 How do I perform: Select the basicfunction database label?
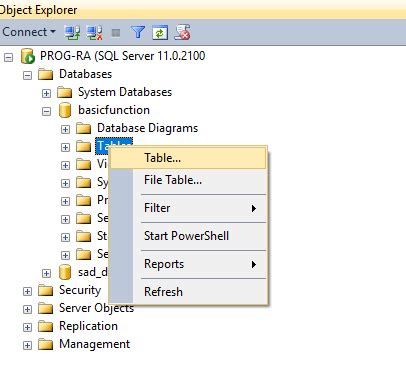[x=114, y=110]
